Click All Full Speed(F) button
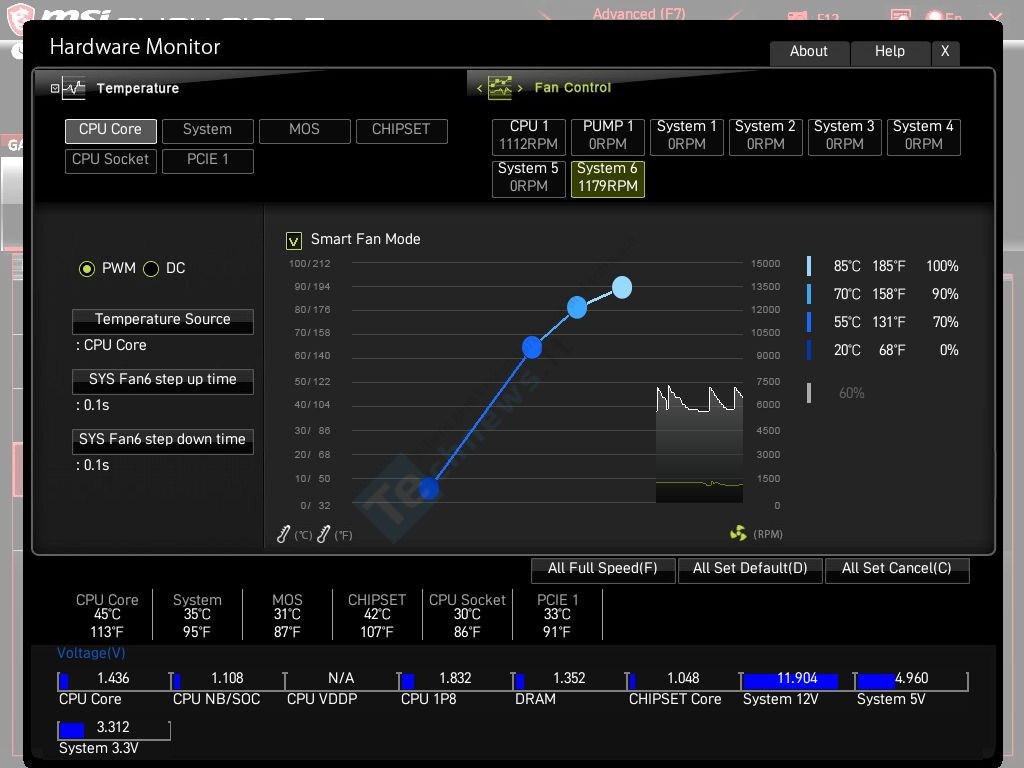Image resolution: width=1024 pixels, height=768 pixels. 603,569
